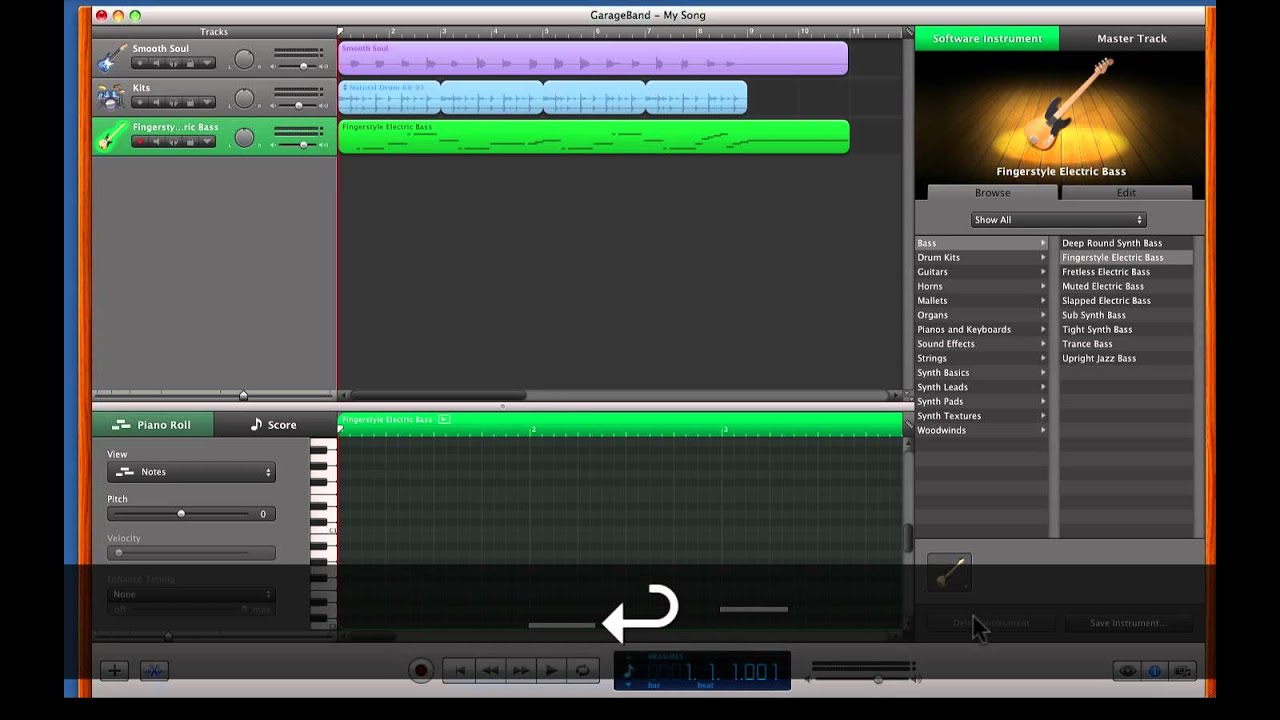1280x720 pixels.
Task: Show automation for Fingerstyle Electric Bass track
Action: [207, 141]
